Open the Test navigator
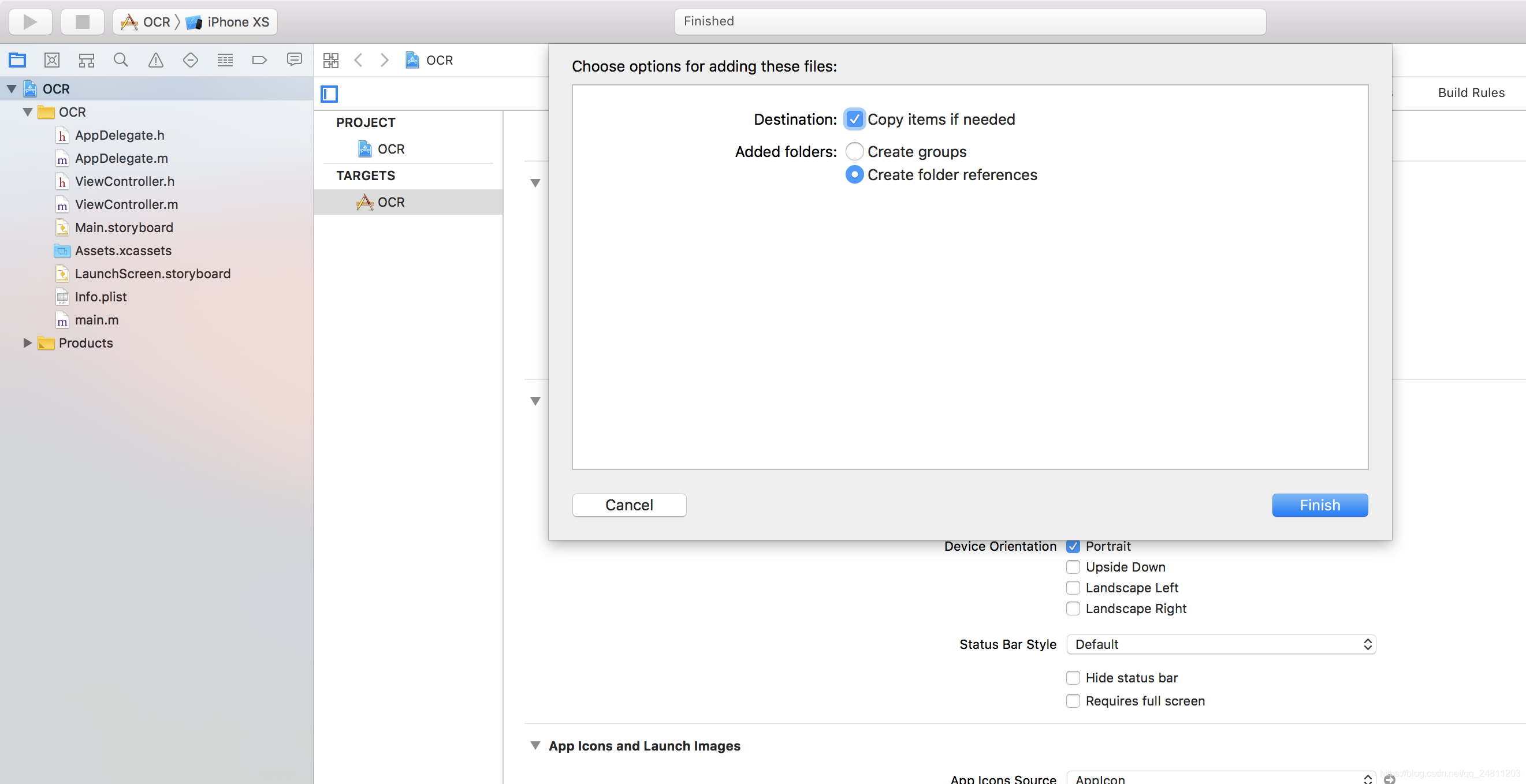This screenshot has height=784, width=1526. click(x=190, y=60)
